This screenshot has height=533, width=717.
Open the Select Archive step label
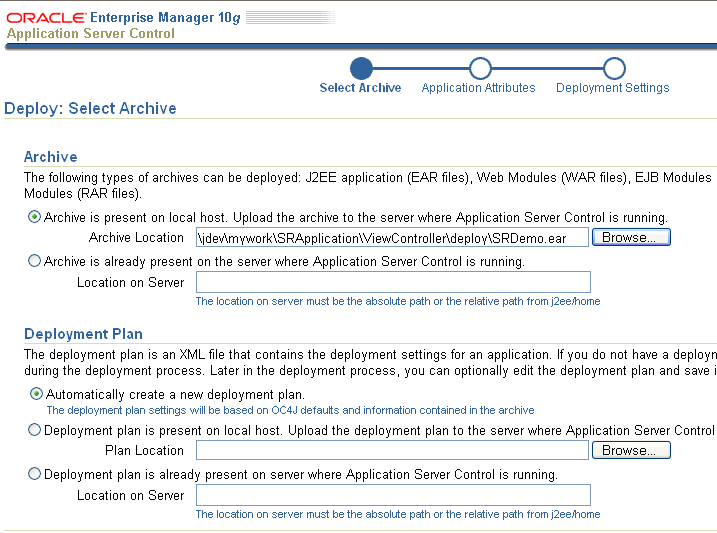360,88
